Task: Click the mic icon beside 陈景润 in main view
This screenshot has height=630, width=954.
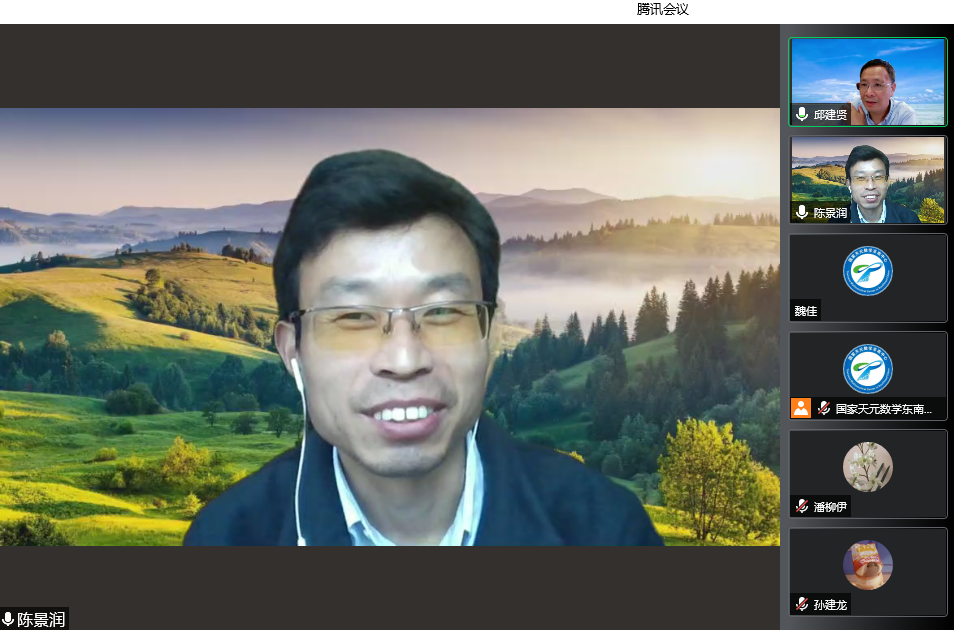Action: (10, 618)
